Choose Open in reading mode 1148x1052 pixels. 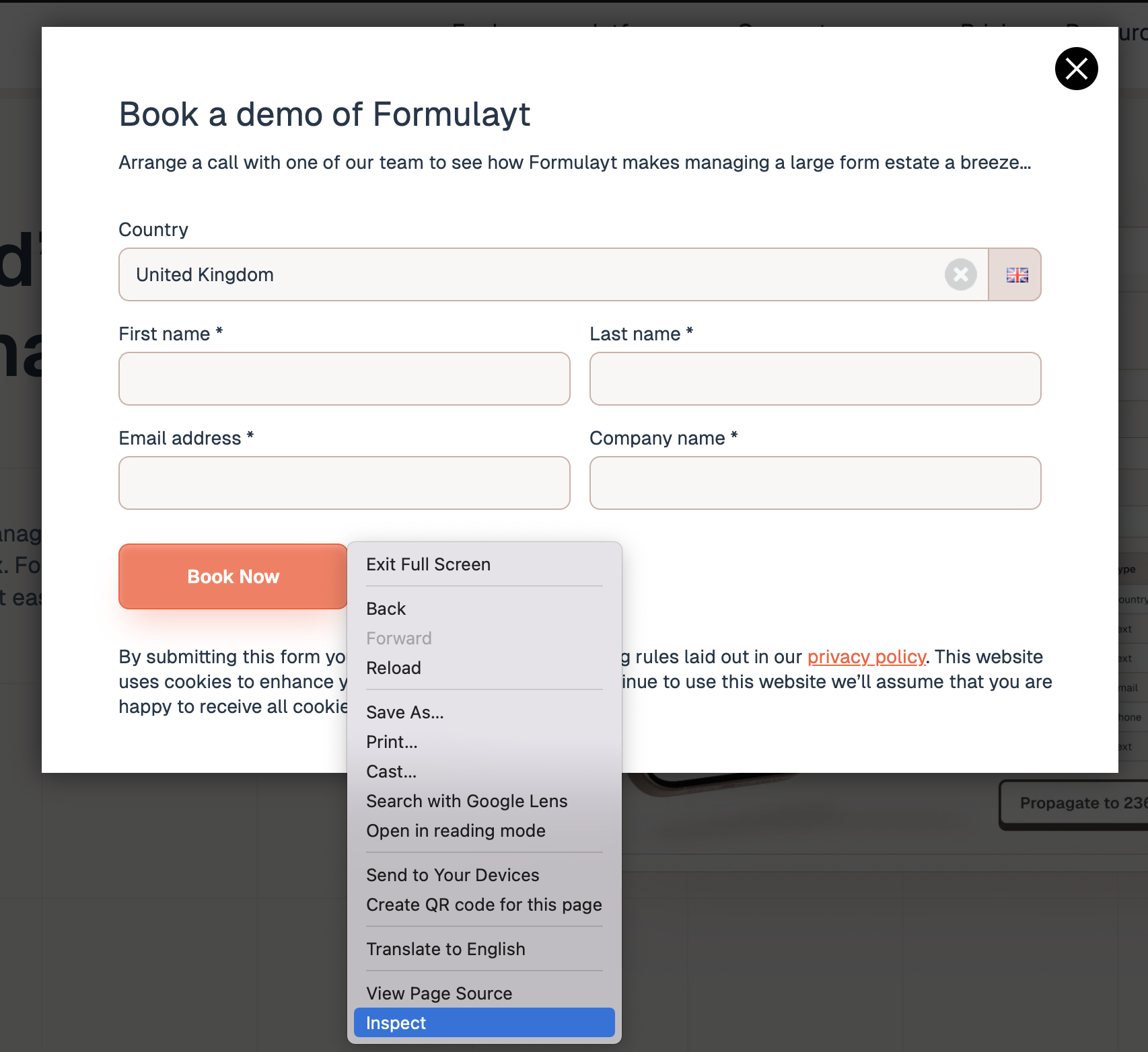485,831
